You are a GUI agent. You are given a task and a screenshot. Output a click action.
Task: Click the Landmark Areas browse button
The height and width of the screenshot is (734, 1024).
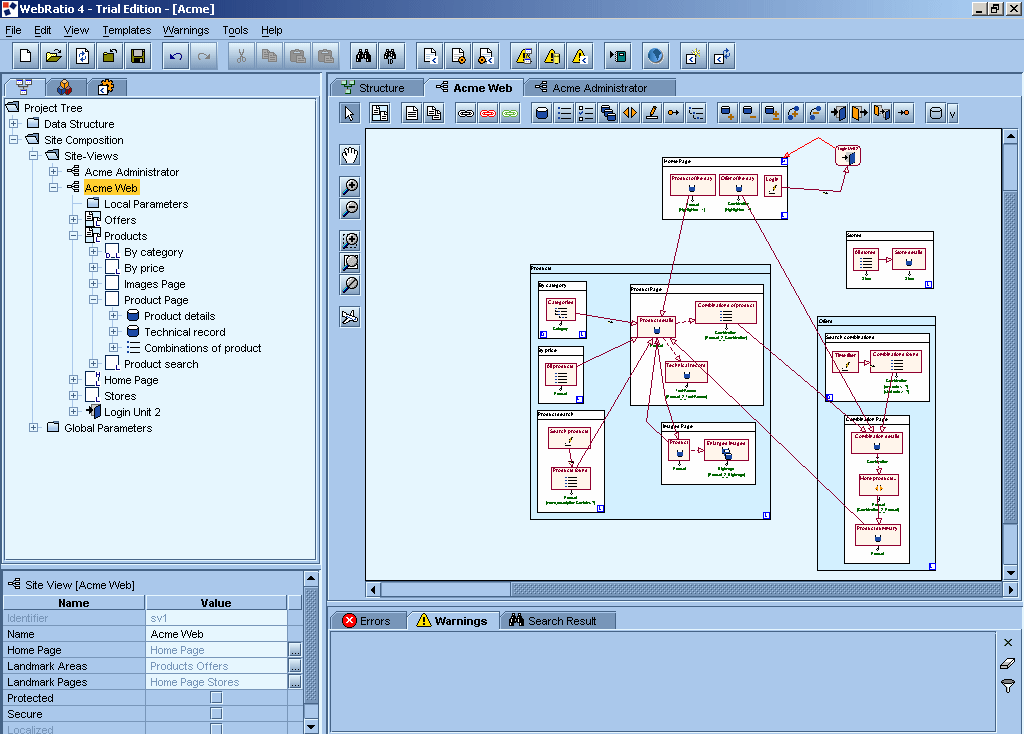tap(295, 665)
